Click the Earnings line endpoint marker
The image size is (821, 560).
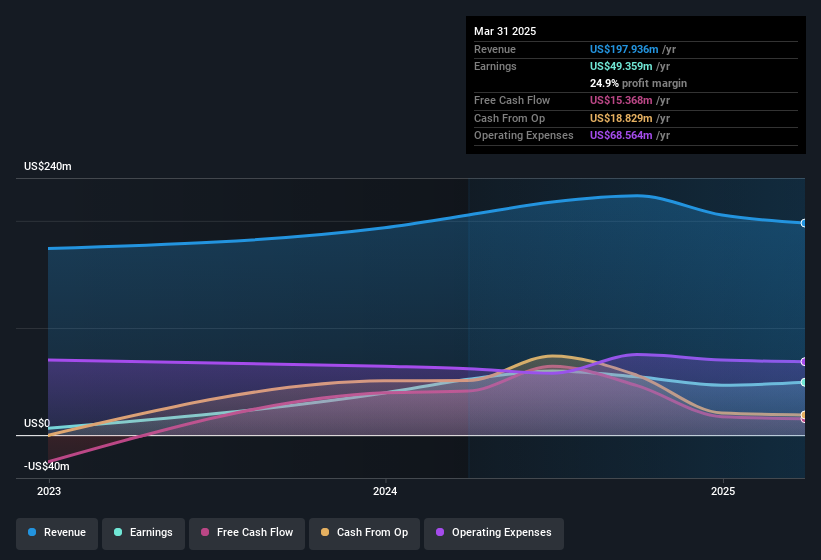[804, 383]
